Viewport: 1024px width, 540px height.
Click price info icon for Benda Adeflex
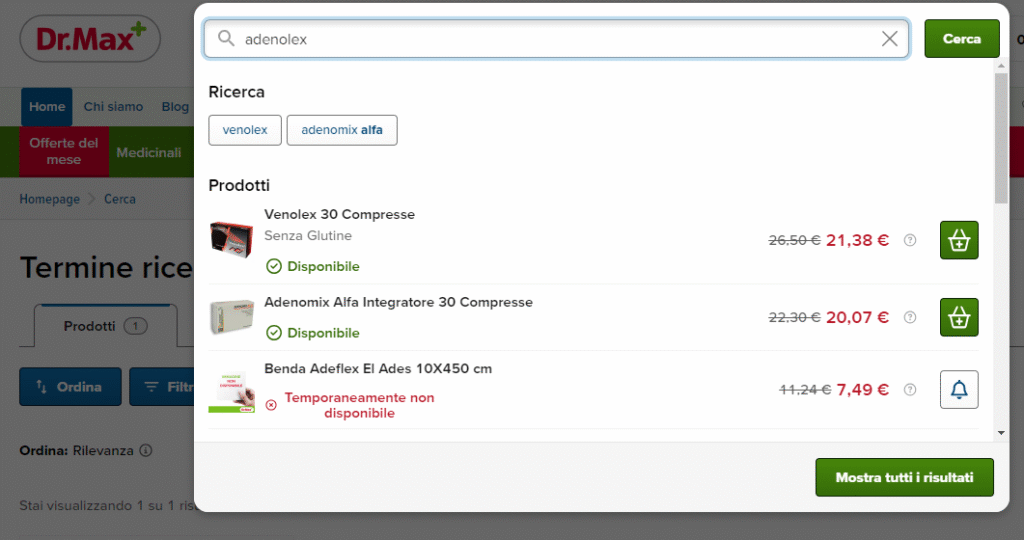tap(909, 390)
